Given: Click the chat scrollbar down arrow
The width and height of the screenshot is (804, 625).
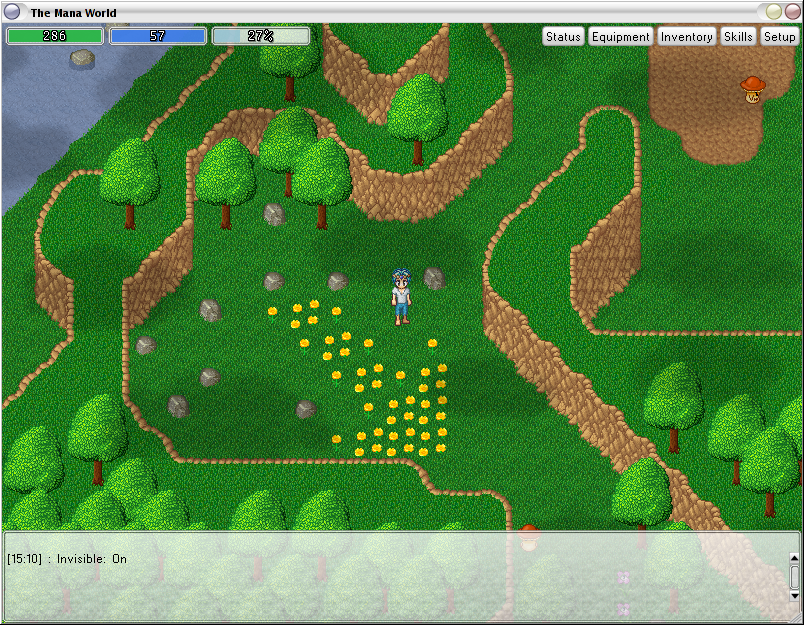Looking at the screenshot, I should (x=794, y=595).
